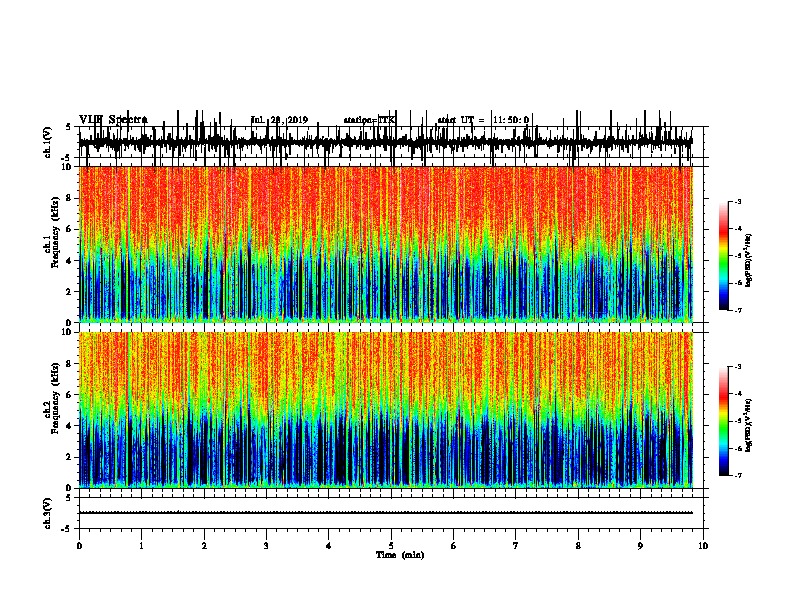Click the ch.2 spectrogram color bar

pyautogui.click(x=723, y=421)
